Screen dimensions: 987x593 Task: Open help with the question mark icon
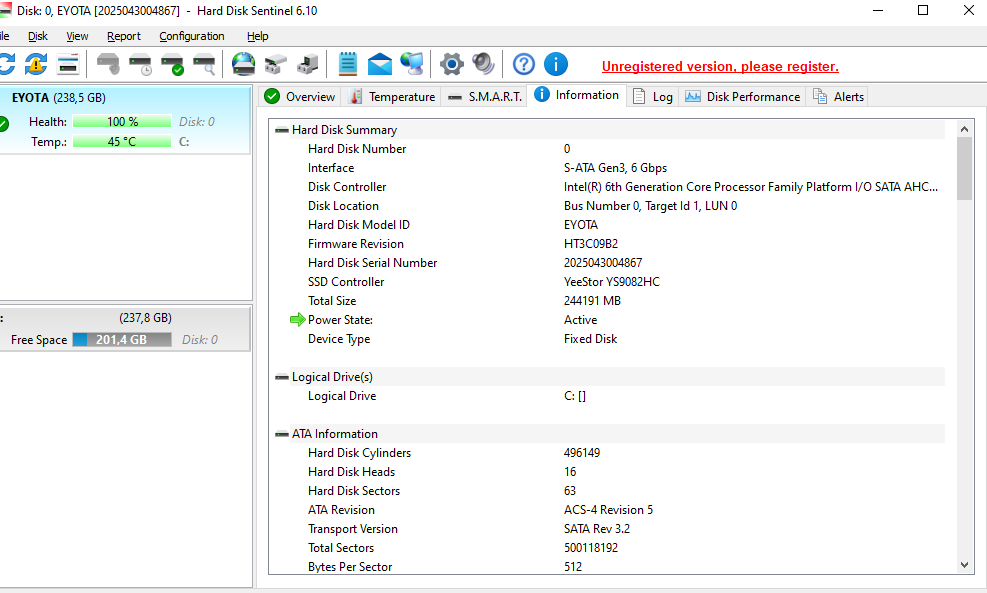pos(524,65)
